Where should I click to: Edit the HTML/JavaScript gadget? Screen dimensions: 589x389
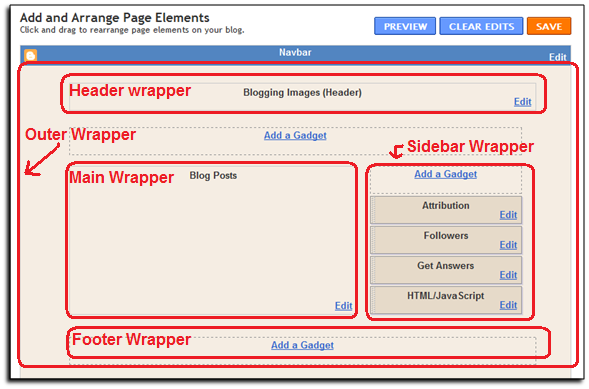click(508, 305)
